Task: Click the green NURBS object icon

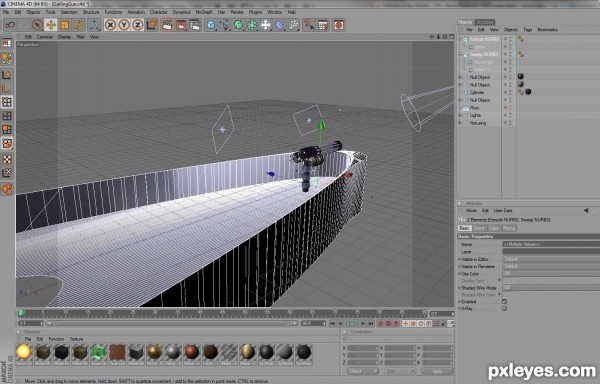Action: pos(238,25)
